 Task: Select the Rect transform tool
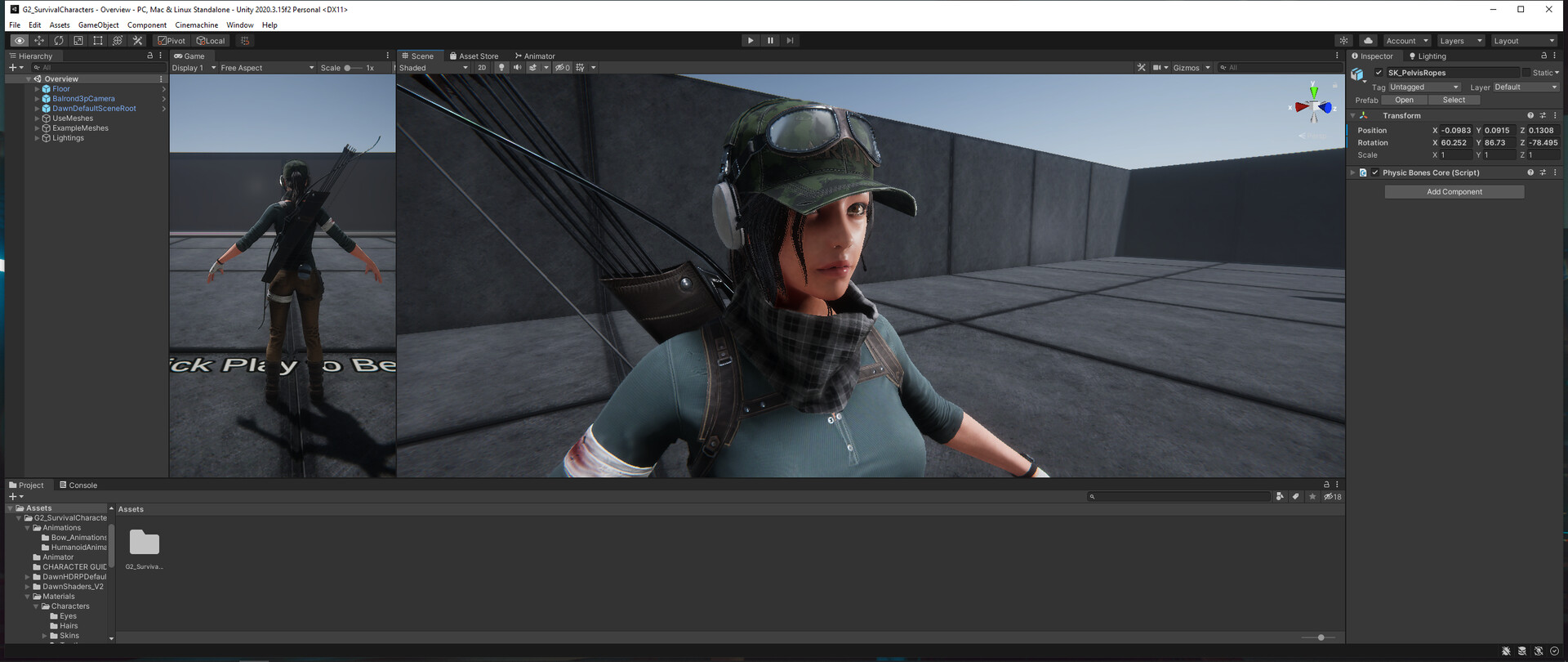[x=98, y=40]
